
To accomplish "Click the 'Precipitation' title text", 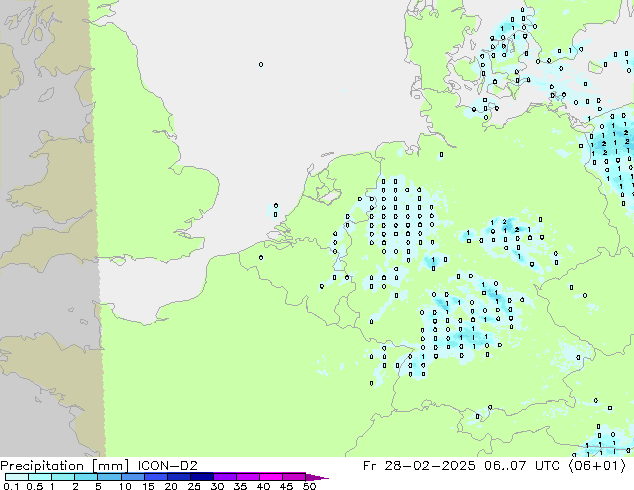I will 42,466.
